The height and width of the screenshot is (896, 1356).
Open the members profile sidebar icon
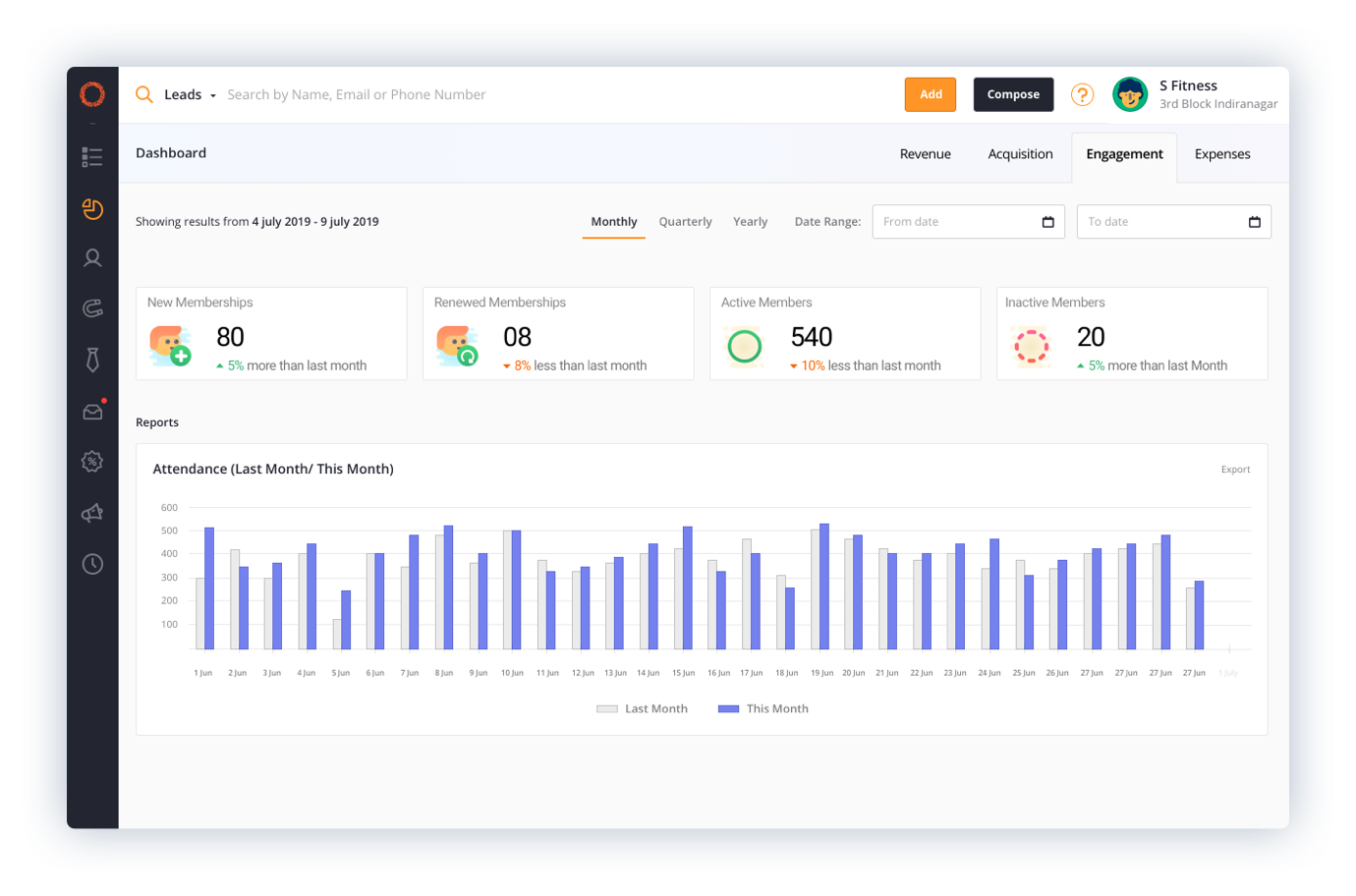[92, 258]
